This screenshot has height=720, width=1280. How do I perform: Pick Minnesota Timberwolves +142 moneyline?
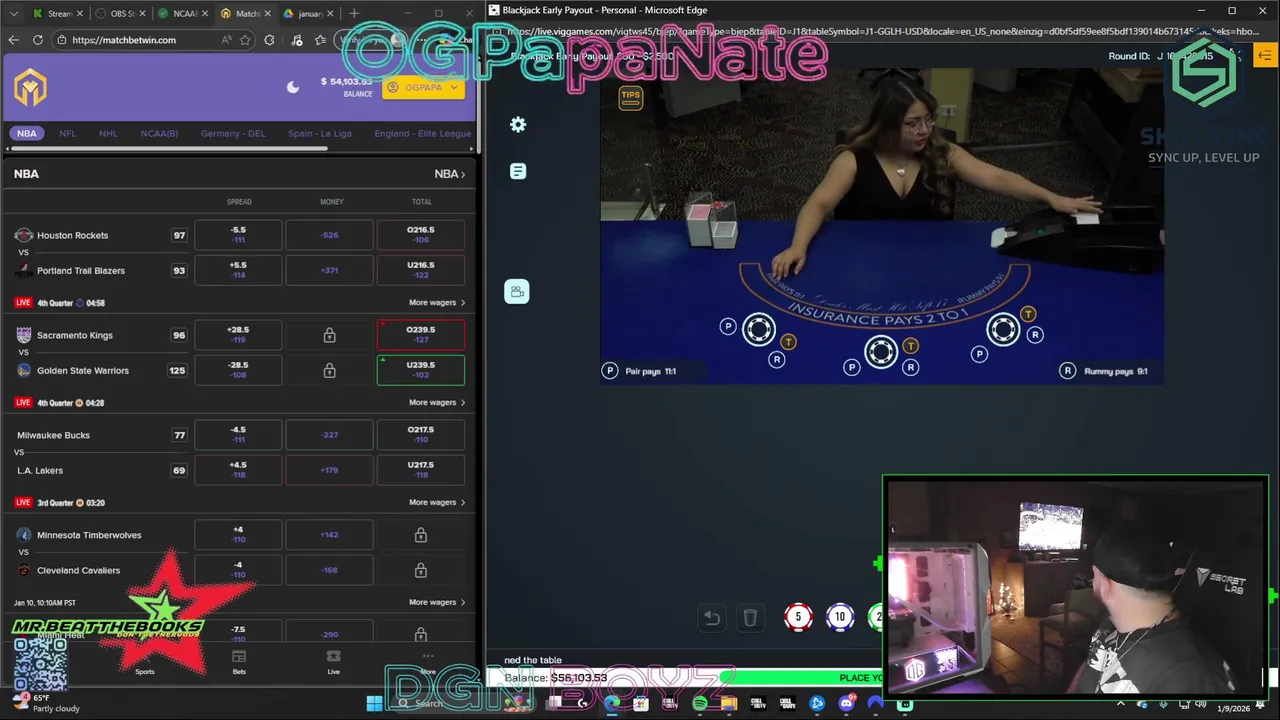click(329, 534)
